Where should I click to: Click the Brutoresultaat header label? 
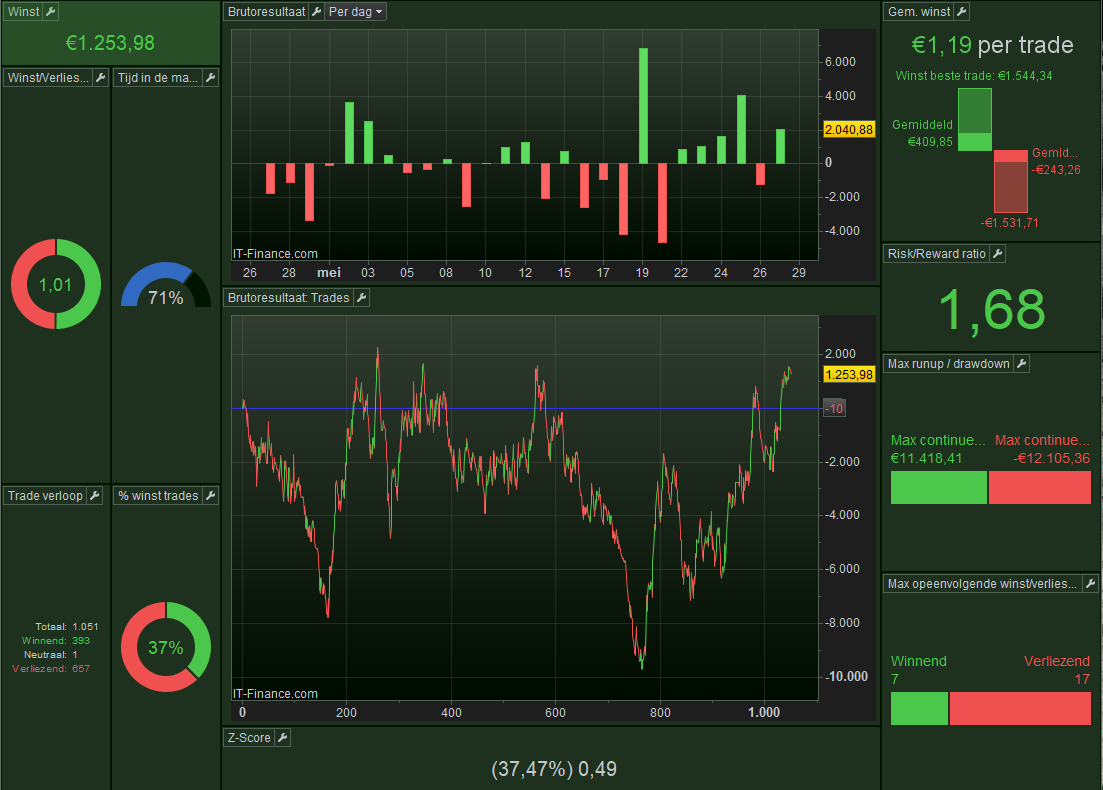coord(267,11)
